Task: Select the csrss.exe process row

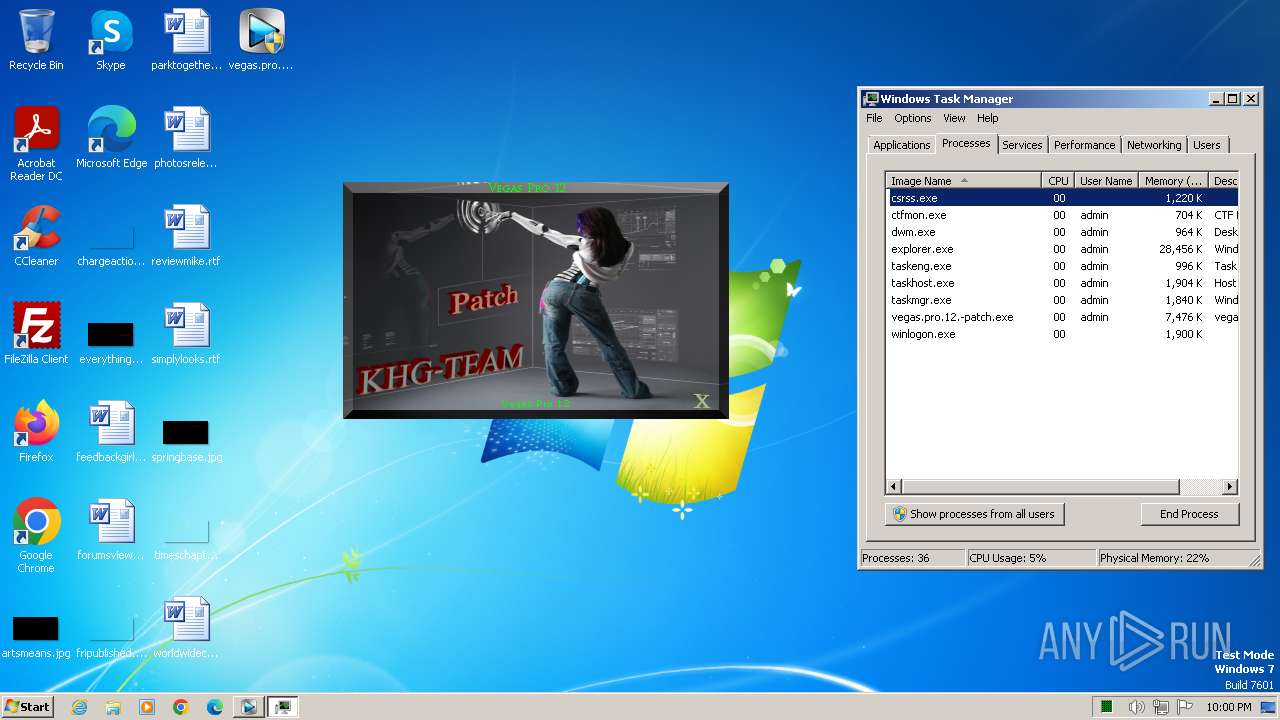Action: coord(1062,198)
